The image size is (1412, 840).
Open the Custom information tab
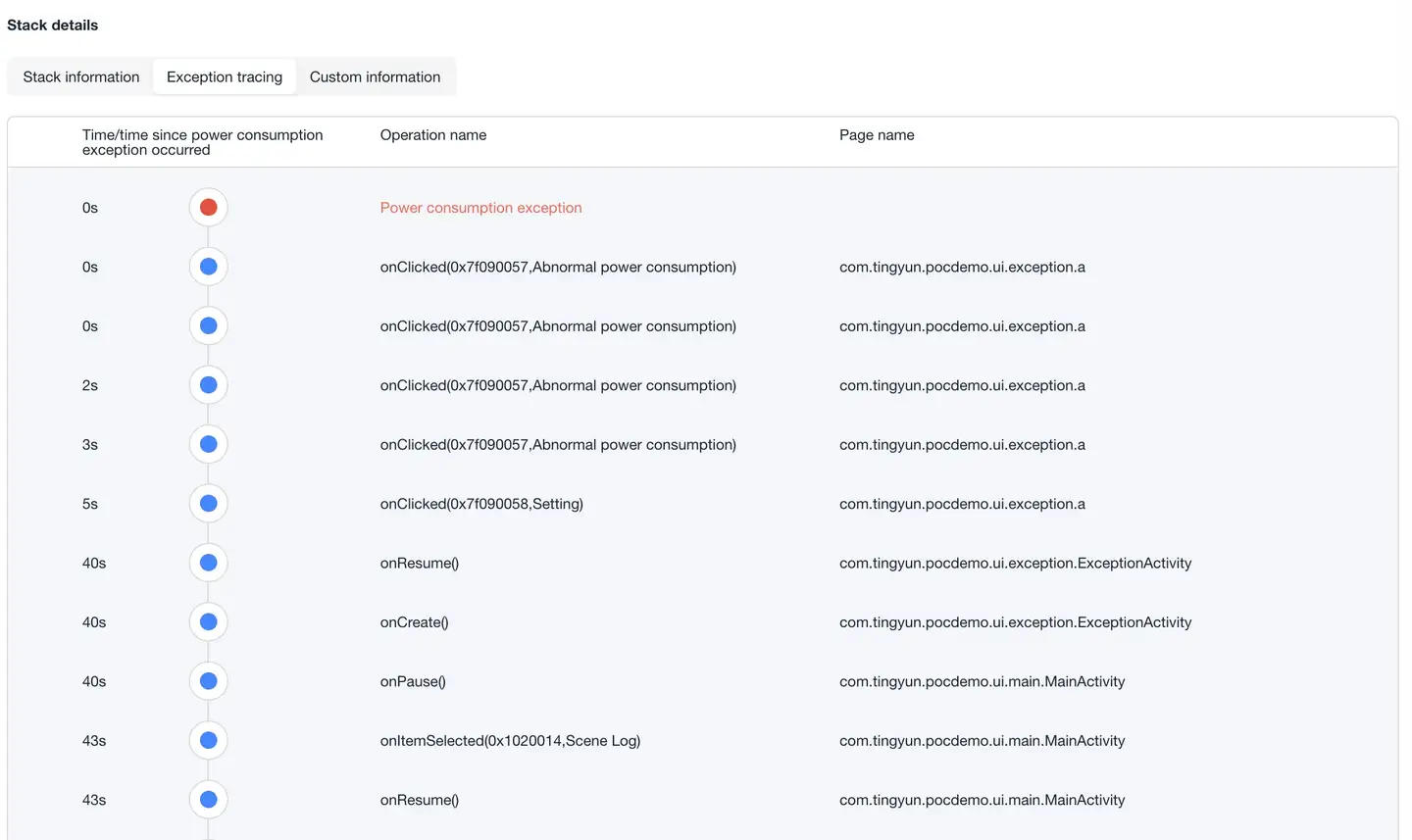point(375,76)
